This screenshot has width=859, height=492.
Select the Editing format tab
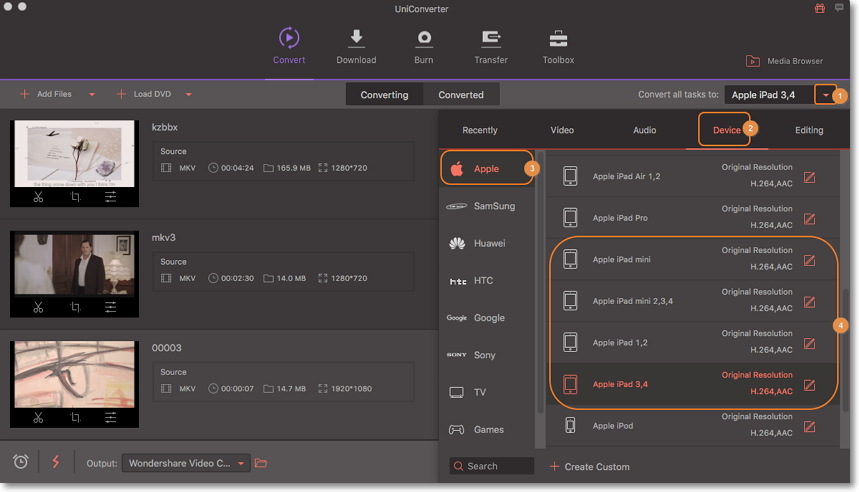coord(809,130)
